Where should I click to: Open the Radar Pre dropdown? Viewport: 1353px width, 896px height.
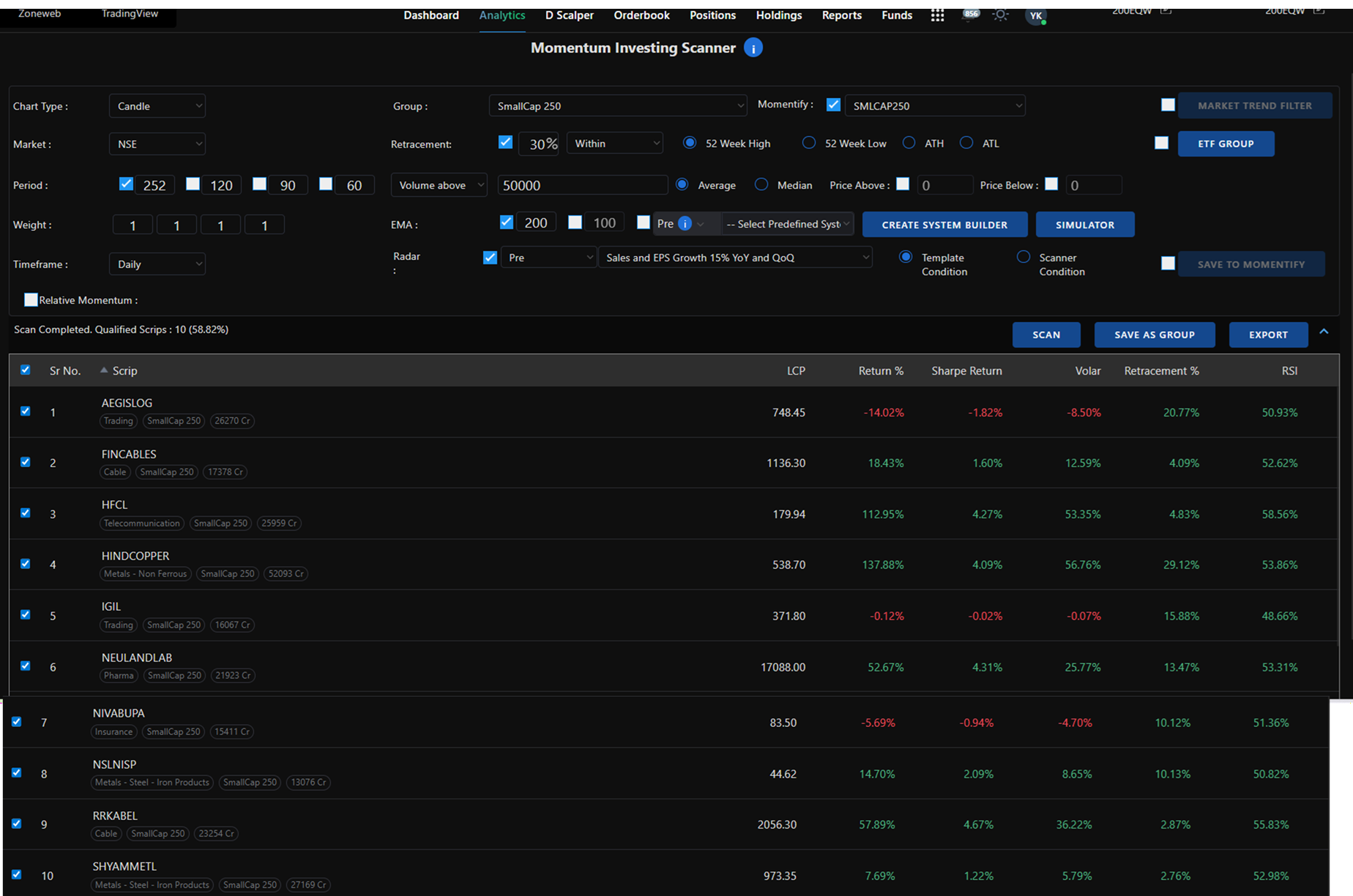pos(548,258)
